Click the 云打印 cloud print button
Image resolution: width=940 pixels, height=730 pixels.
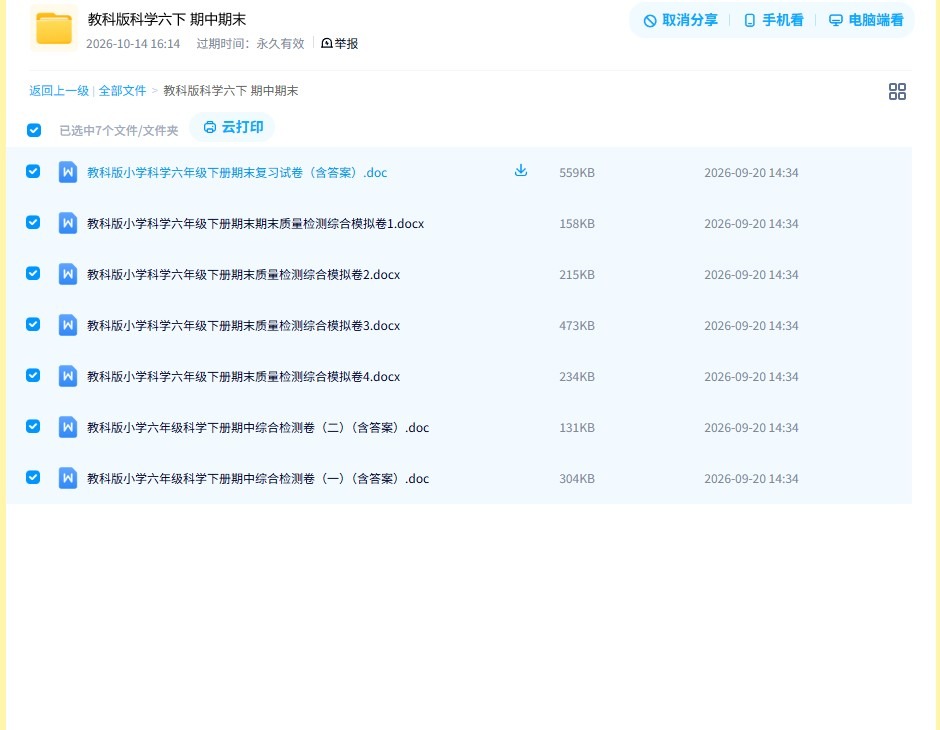[233, 127]
